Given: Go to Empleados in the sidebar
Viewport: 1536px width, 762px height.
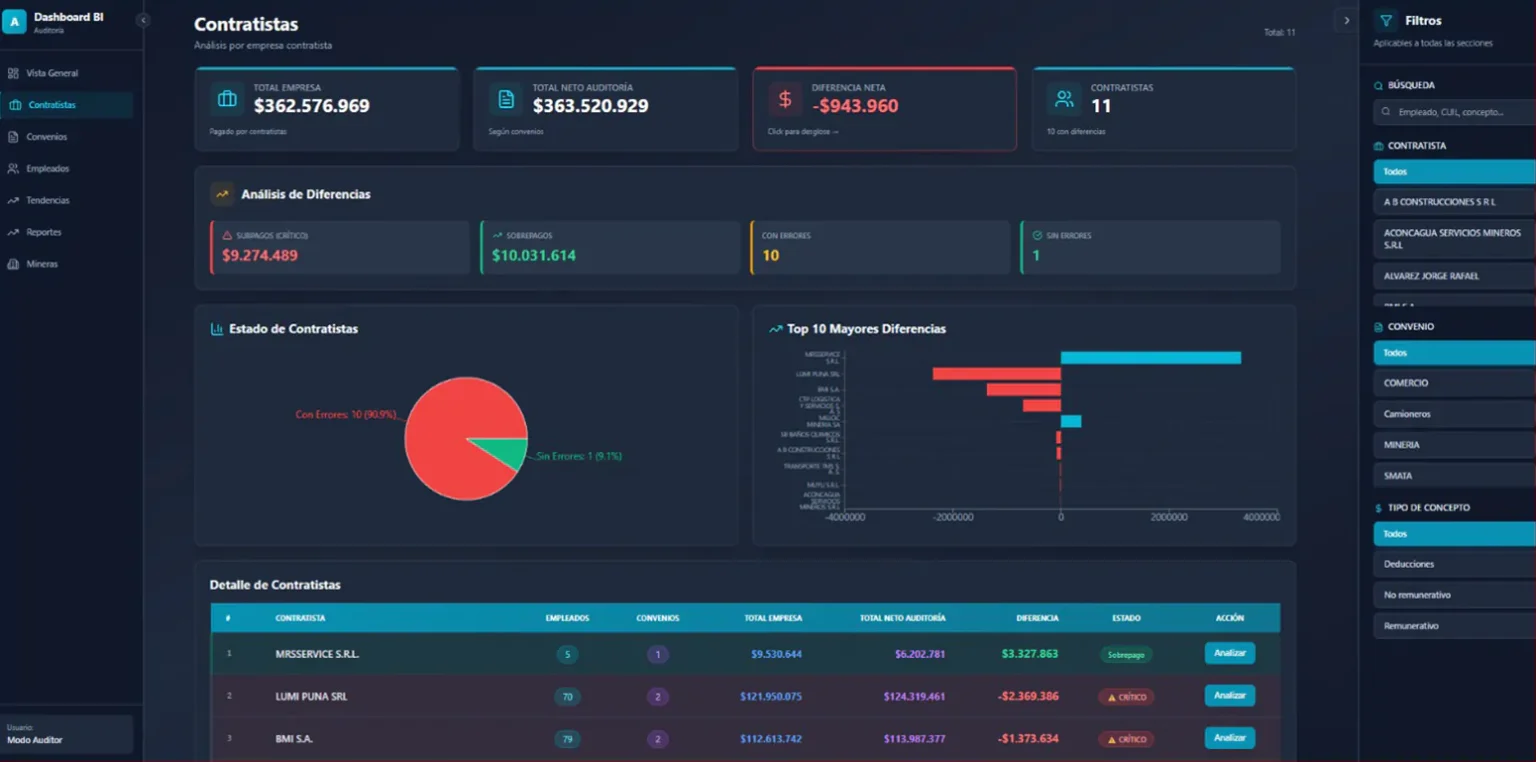Looking at the screenshot, I should [x=48, y=169].
